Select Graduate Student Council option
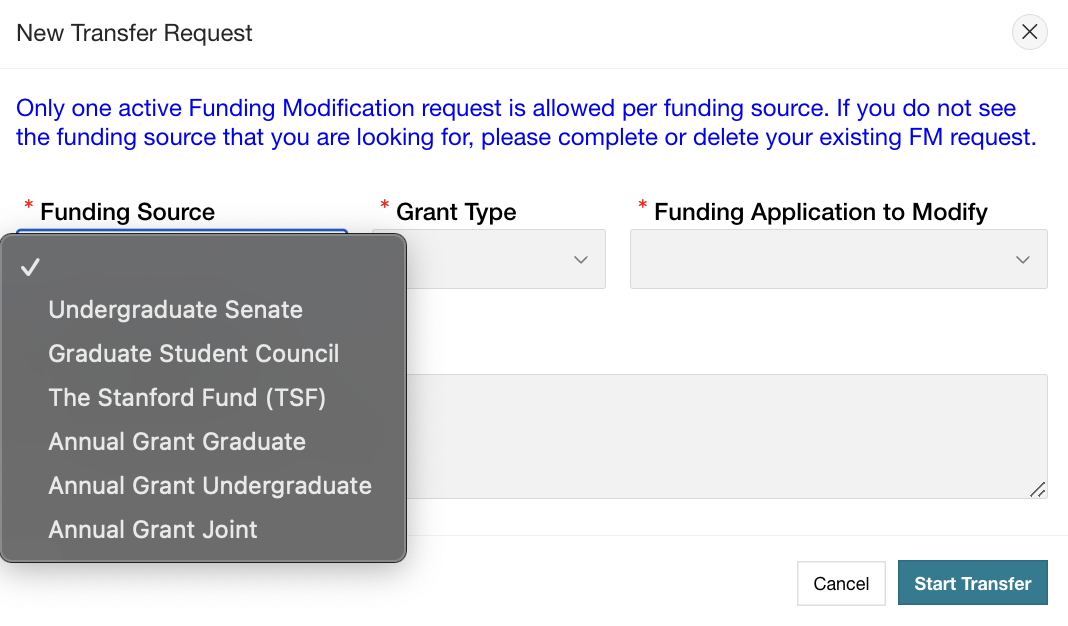Screen dimensions: 1068x626 (x=193, y=354)
